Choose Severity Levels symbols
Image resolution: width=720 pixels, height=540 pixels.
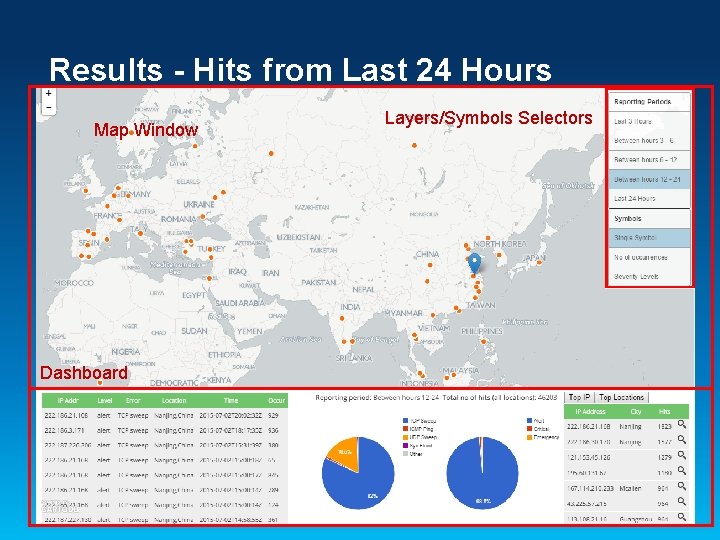pyautogui.click(x=649, y=276)
